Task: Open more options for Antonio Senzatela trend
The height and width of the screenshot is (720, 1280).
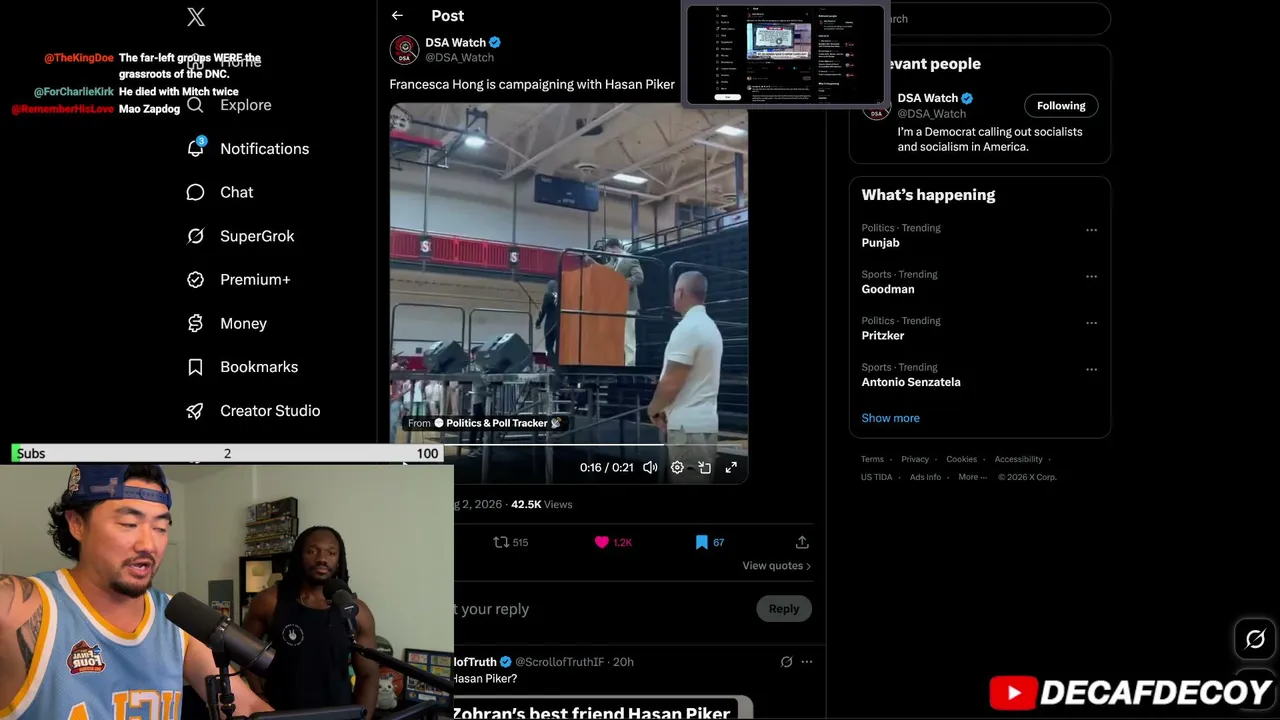Action: [x=1092, y=369]
